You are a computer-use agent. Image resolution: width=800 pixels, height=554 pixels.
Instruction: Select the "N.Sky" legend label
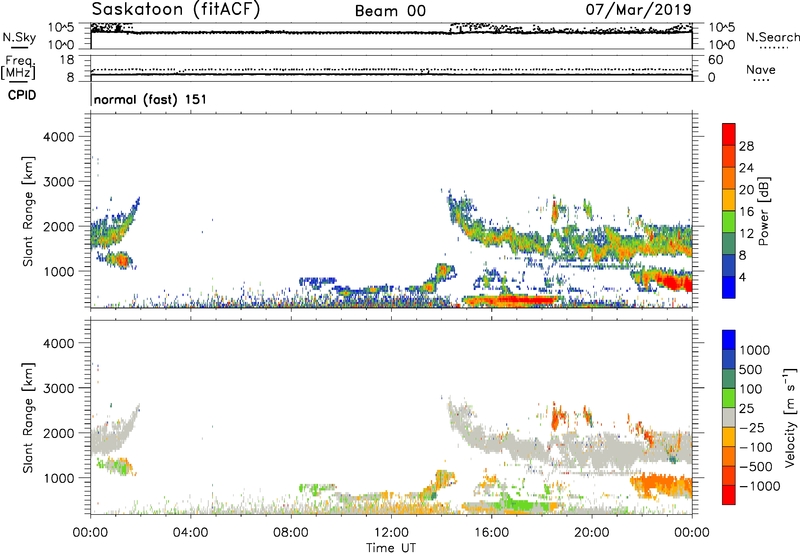pyautogui.click(x=19, y=37)
